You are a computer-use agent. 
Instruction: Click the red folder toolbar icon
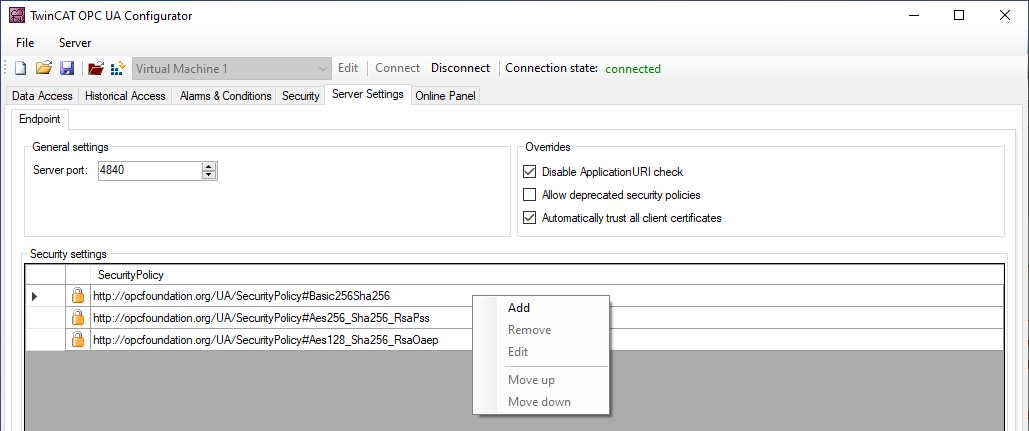tap(96, 68)
